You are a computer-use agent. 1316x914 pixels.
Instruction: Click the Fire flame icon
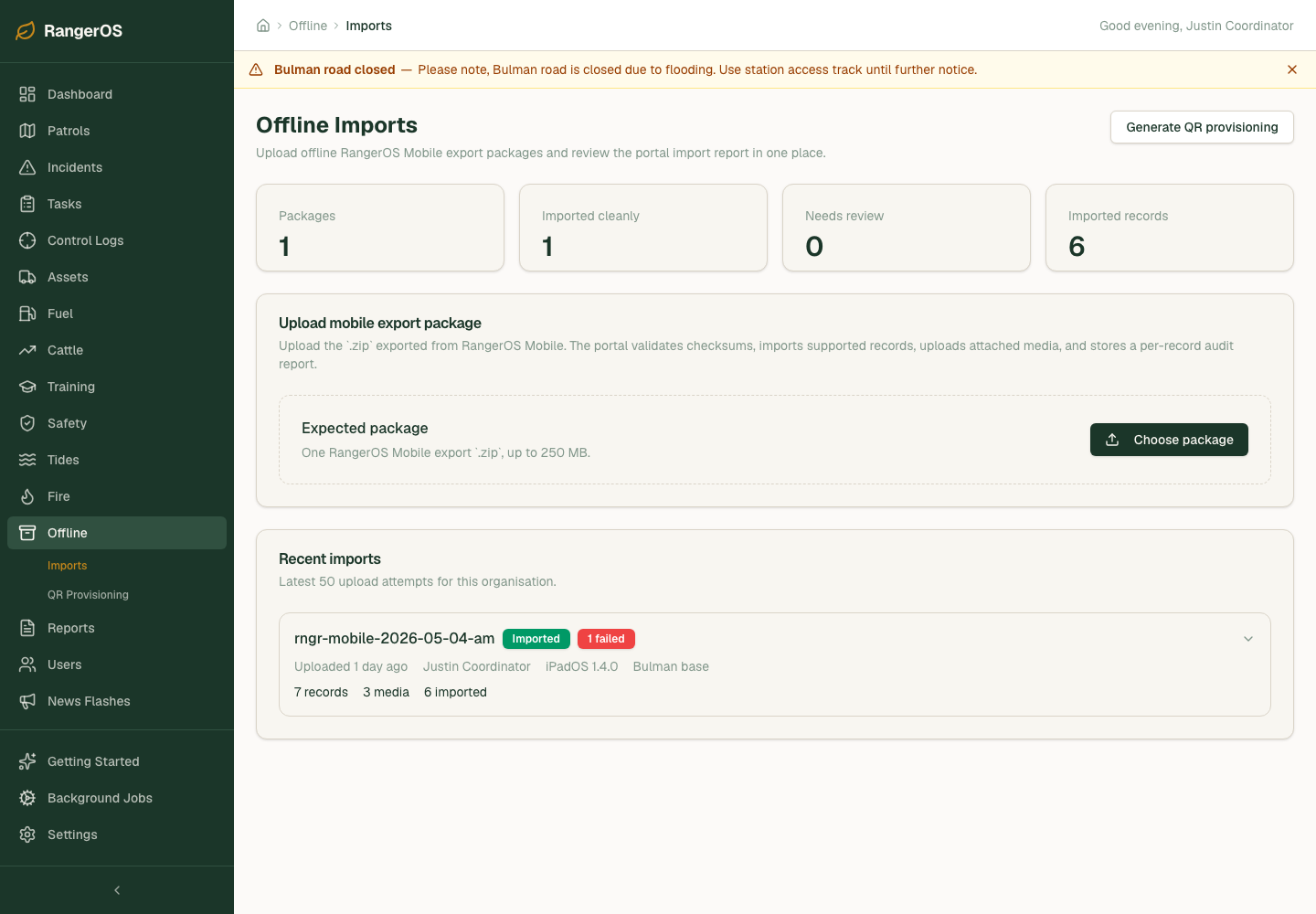coord(27,496)
